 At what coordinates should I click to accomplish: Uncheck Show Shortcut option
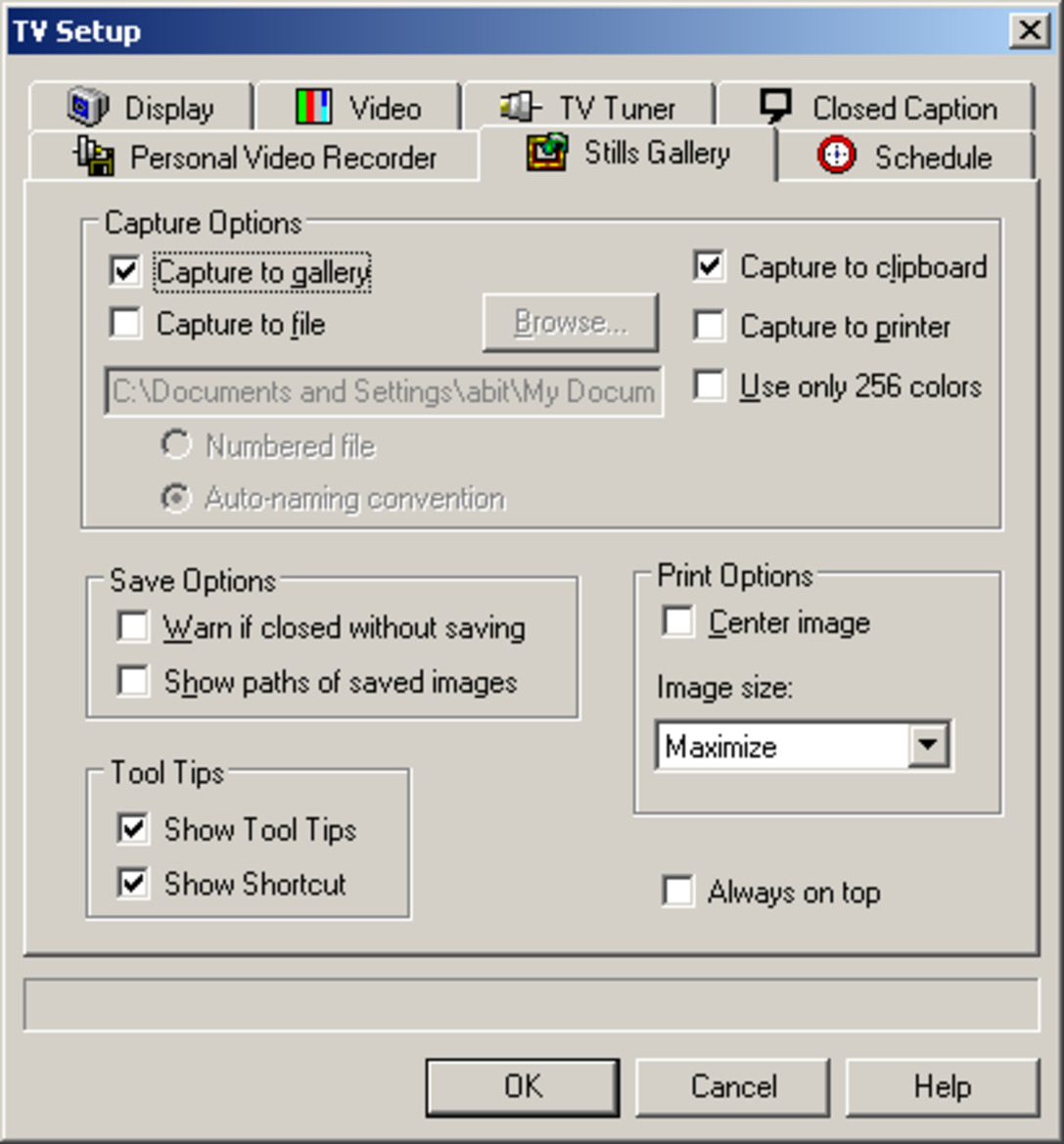[x=133, y=883]
